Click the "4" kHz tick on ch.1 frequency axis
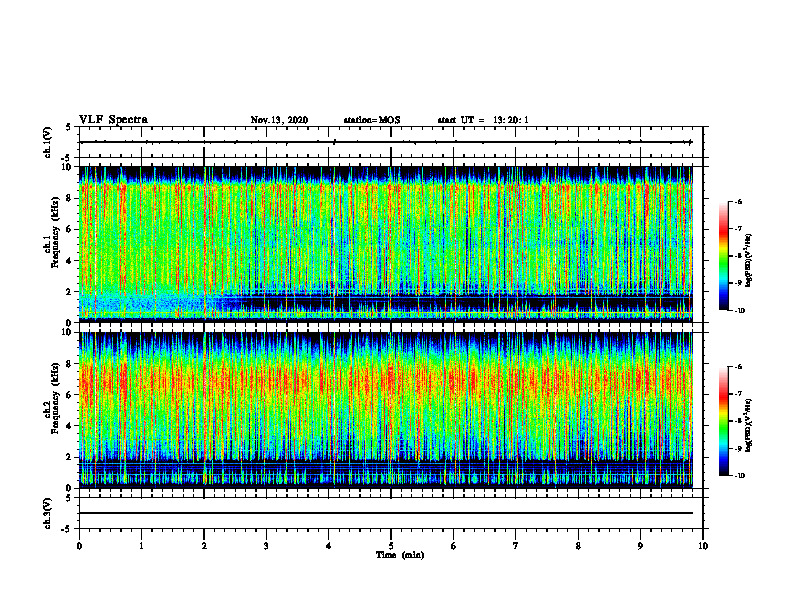Image resolution: width=792 pixels, height=612 pixels. tap(70, 261)
